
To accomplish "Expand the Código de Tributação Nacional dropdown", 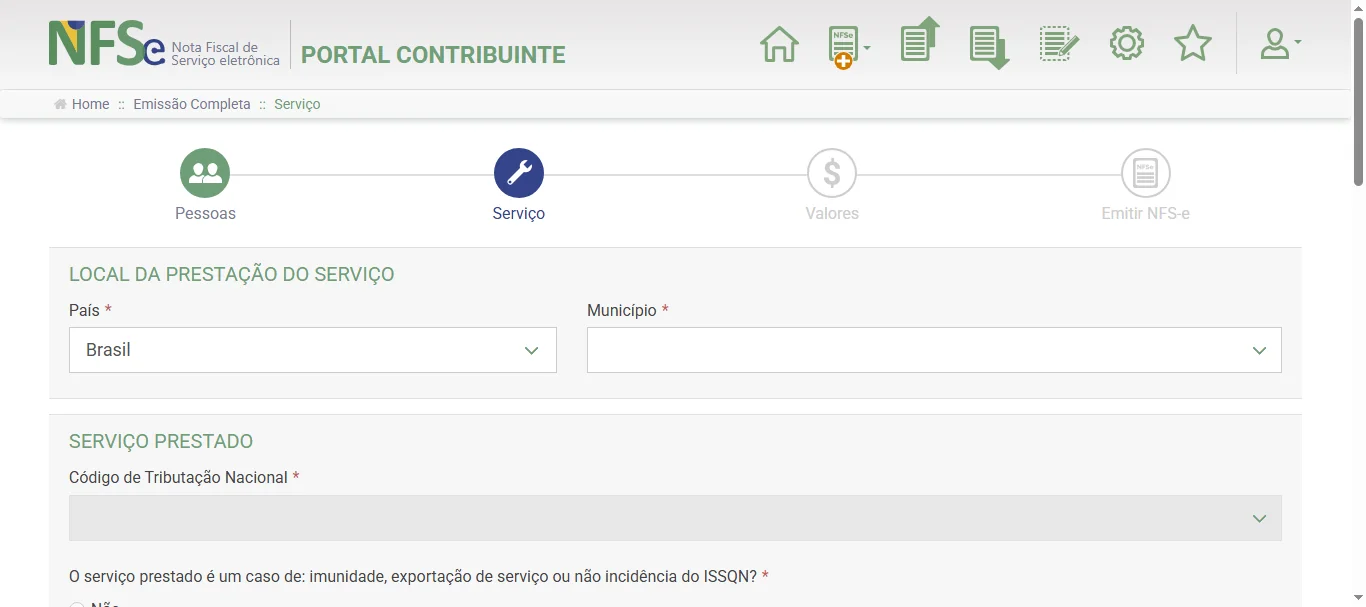I will [674, 517].
